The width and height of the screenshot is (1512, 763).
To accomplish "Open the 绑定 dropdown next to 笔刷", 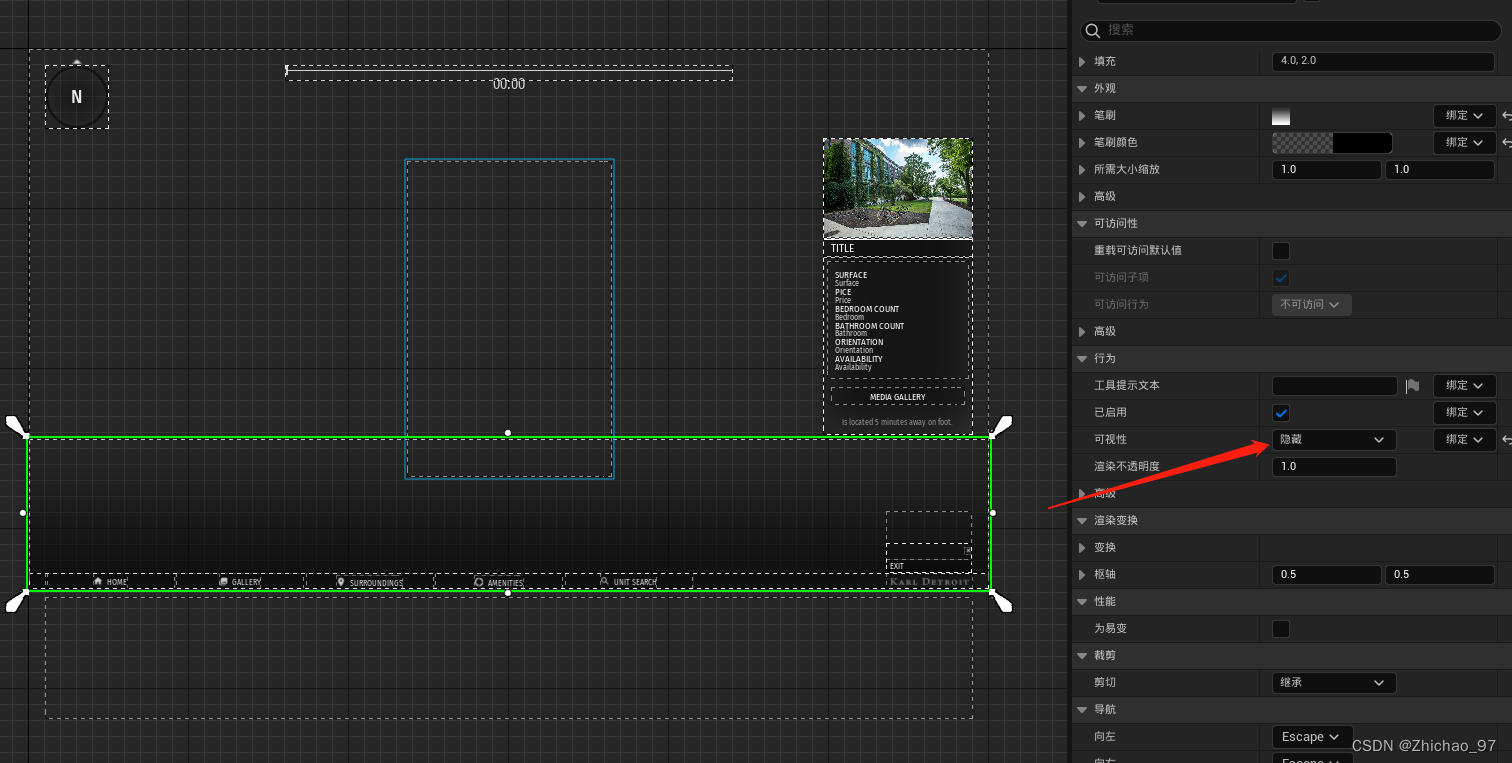I will pyautogui.click(x=1464, y=115).
